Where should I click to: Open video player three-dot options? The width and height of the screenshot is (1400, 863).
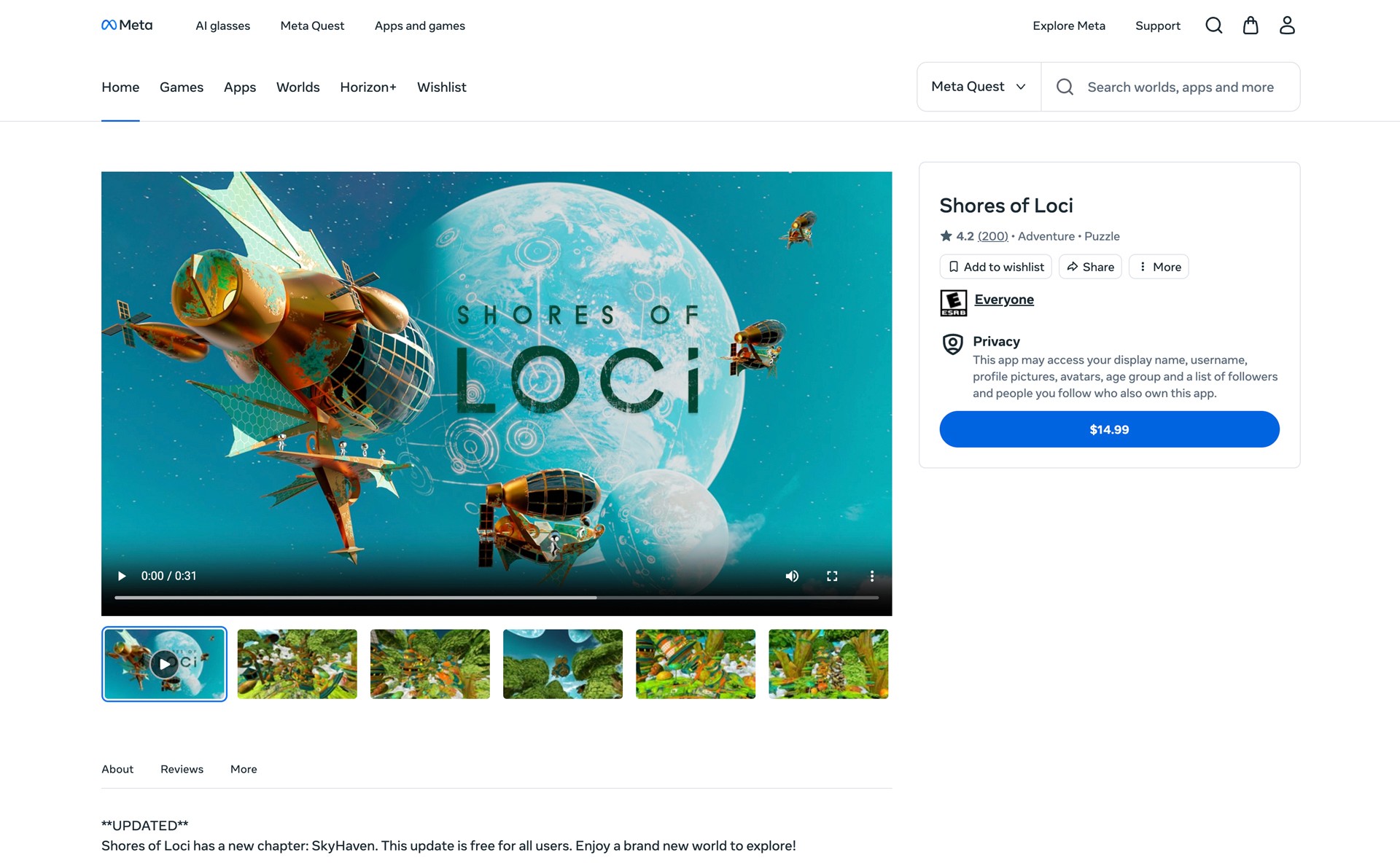point(871,576)
